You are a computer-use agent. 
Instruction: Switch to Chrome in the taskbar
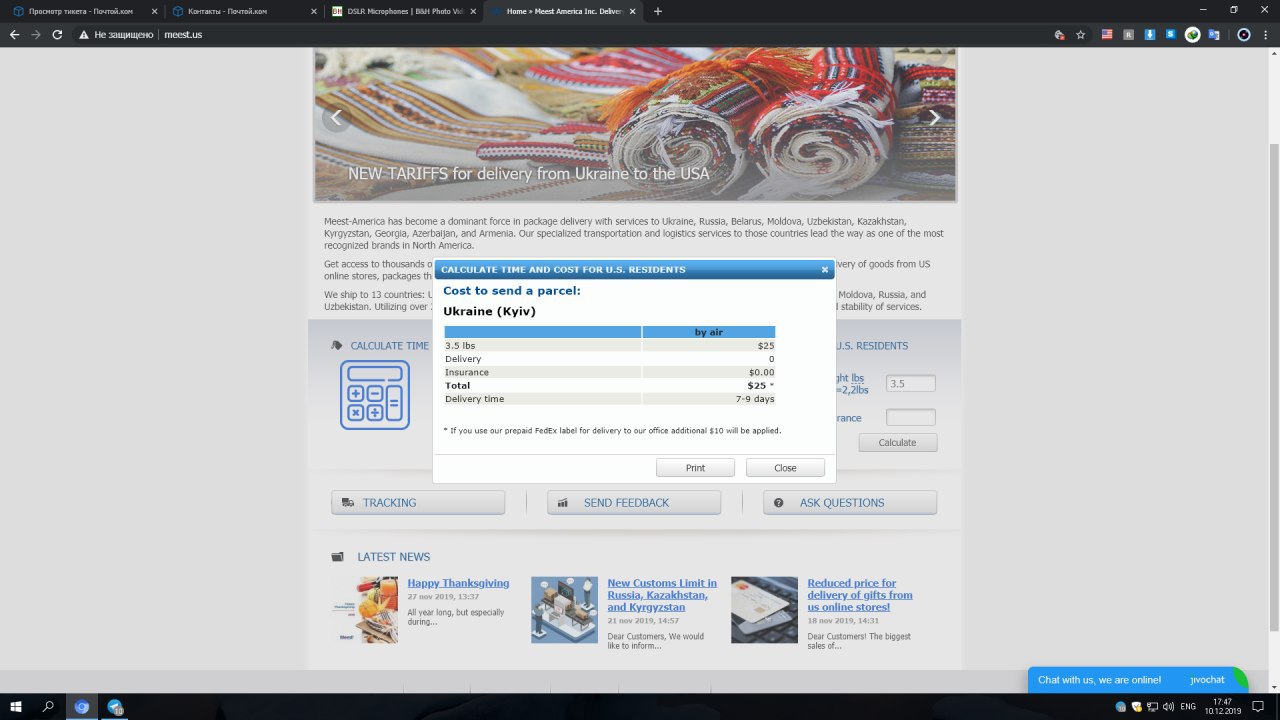coord(82,706)
